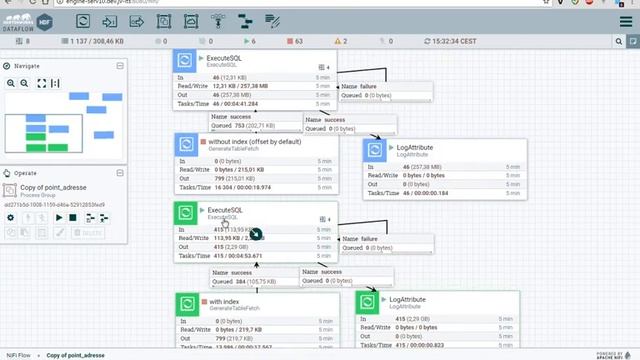Click the top ExecuteSQL Out value 46 (257,38 MB)
This screenshot has width=640, height=360.
tap(232, 95)
